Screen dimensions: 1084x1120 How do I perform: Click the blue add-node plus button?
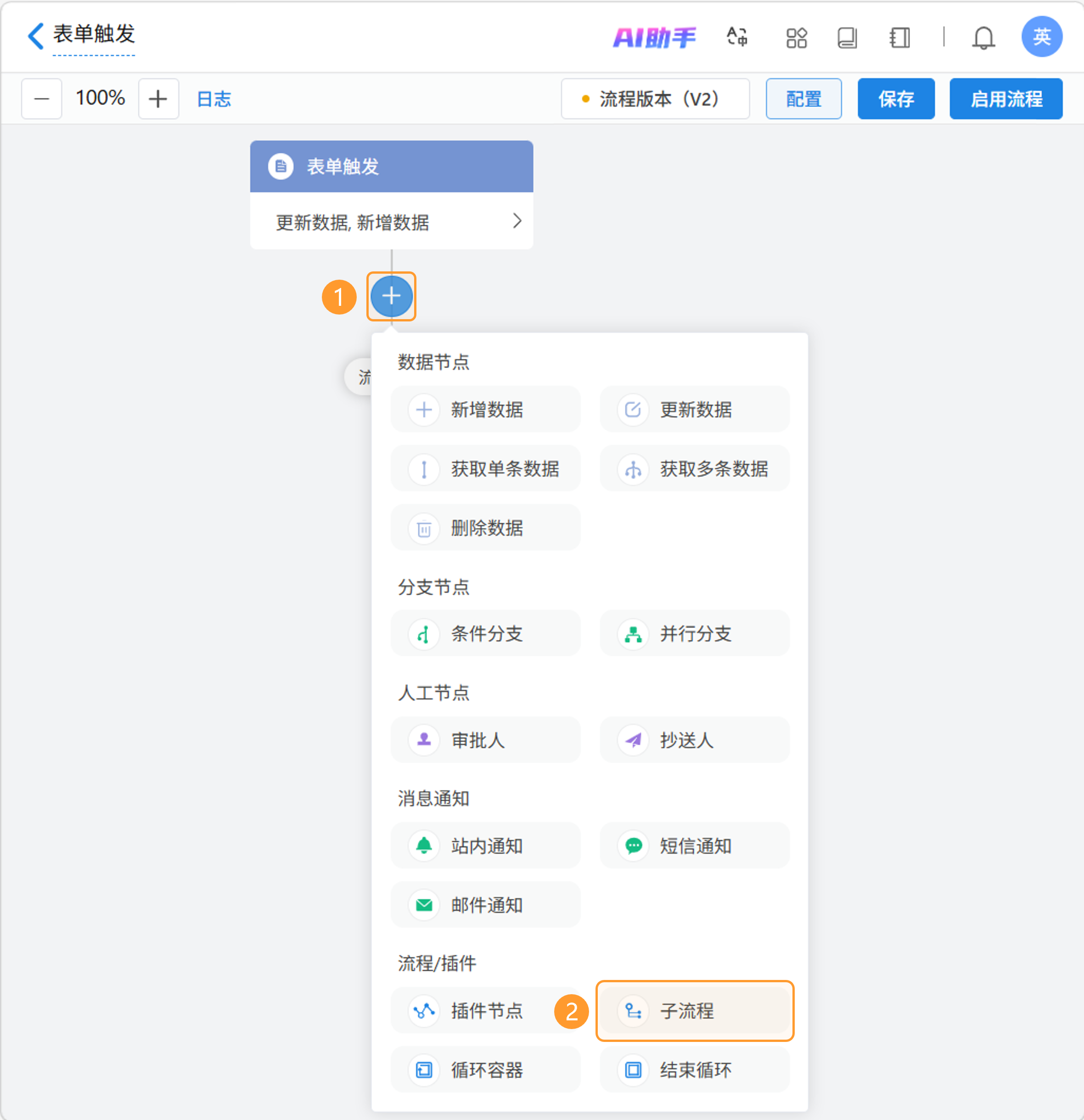pos(392,296)
